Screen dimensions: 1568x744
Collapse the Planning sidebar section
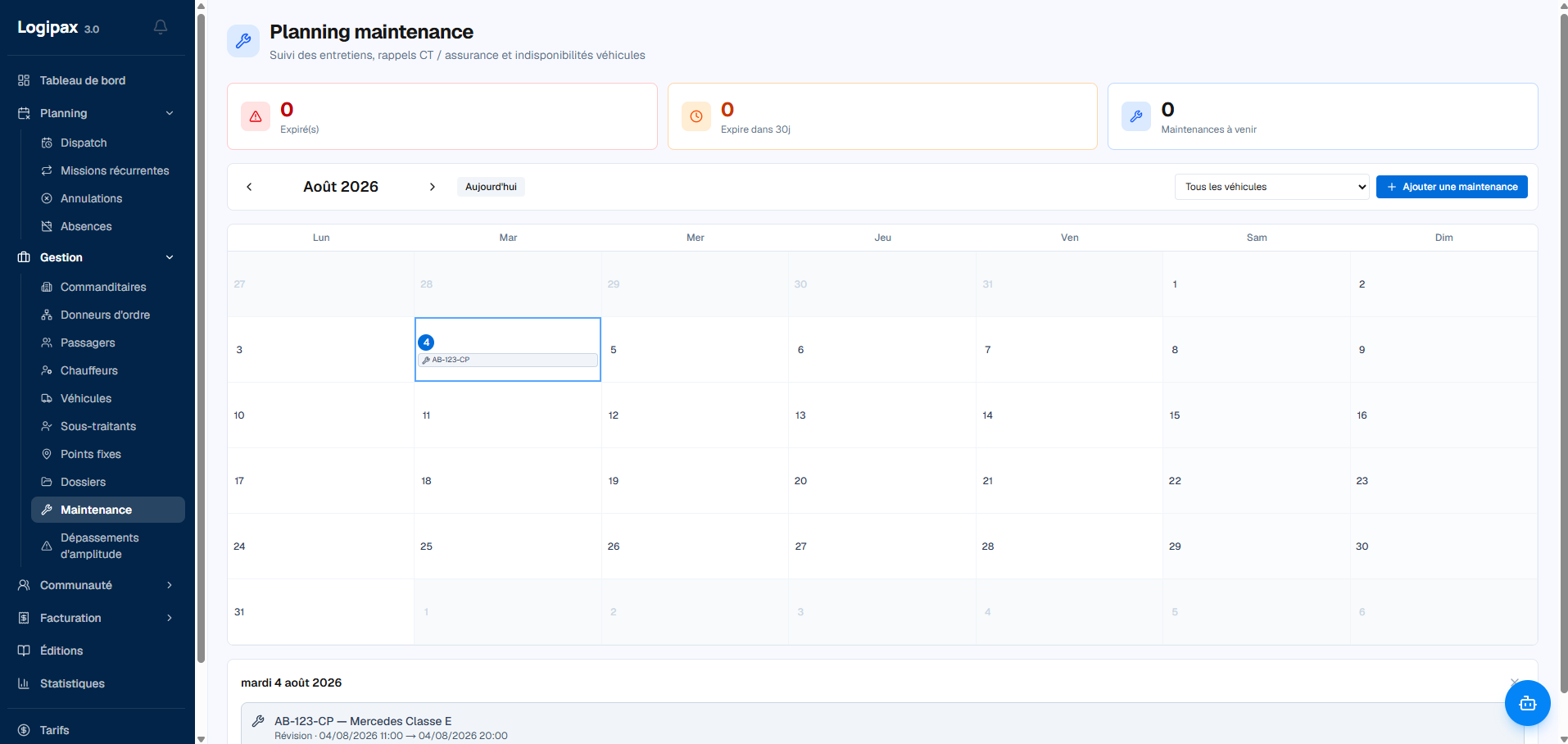click(x=96, y=113)
